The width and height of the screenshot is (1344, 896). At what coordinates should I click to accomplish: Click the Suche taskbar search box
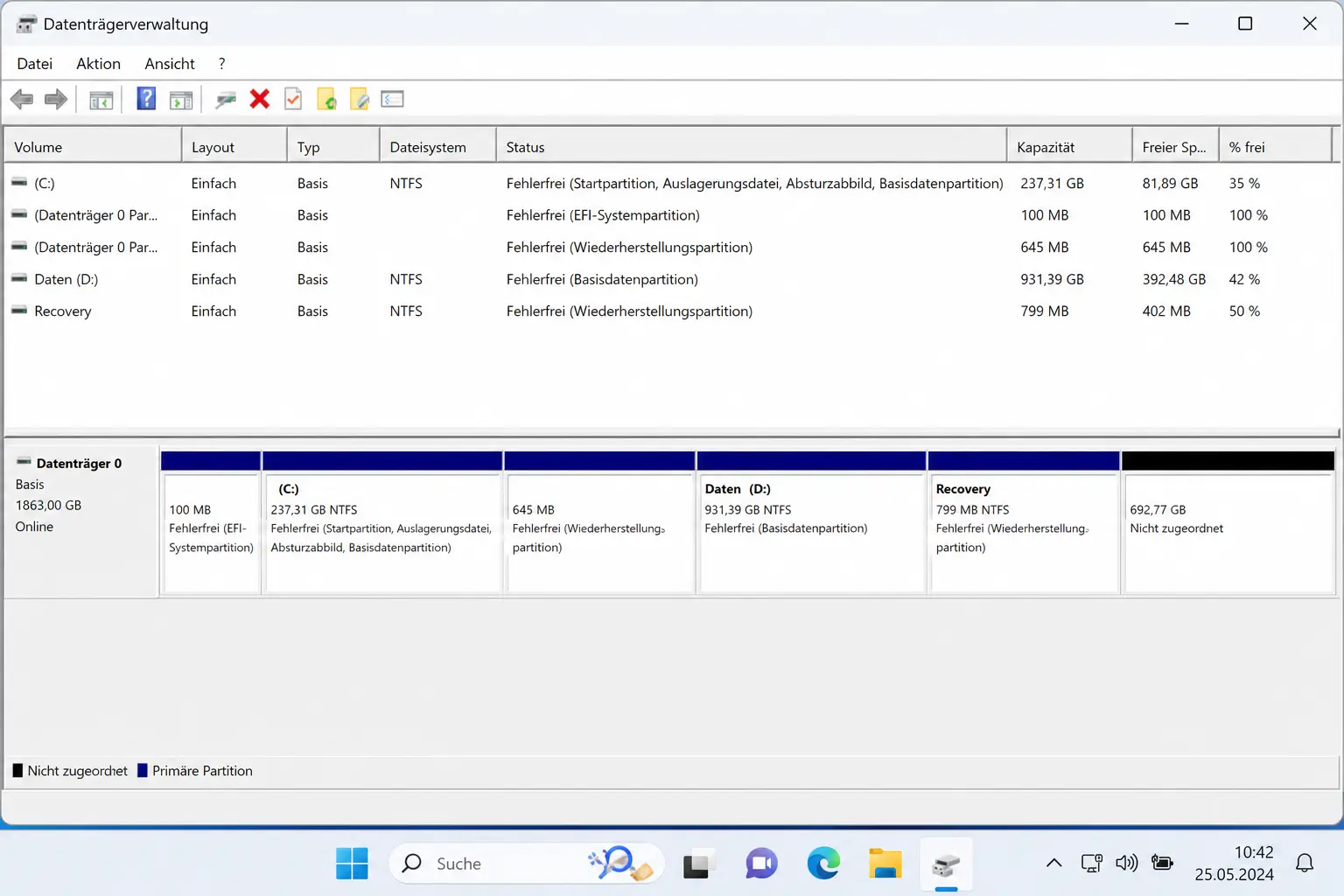527,864
